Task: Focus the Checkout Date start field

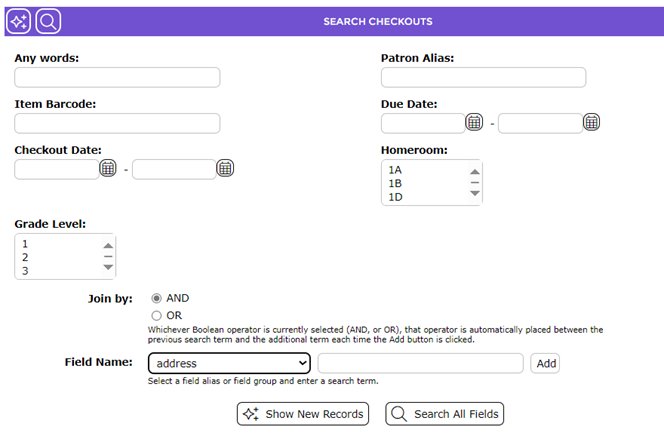Action: point(57,169)
